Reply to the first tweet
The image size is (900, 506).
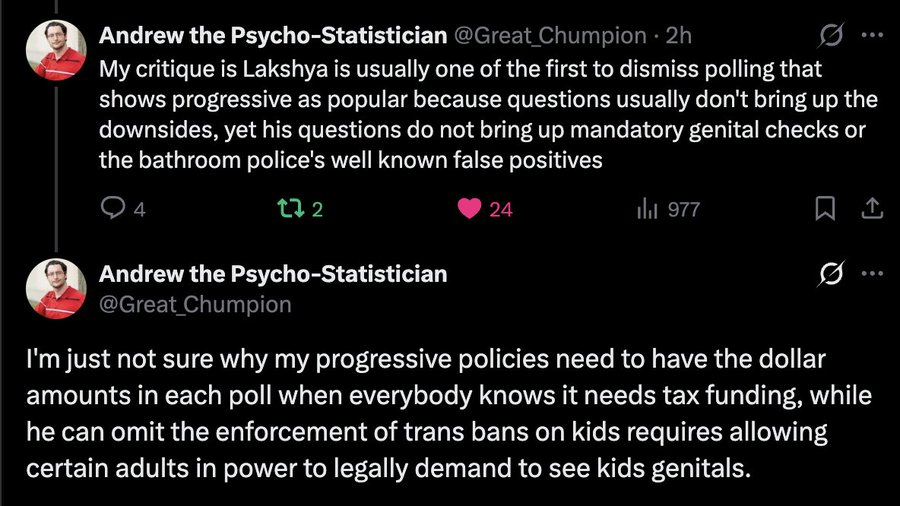[x=115, y=208]
